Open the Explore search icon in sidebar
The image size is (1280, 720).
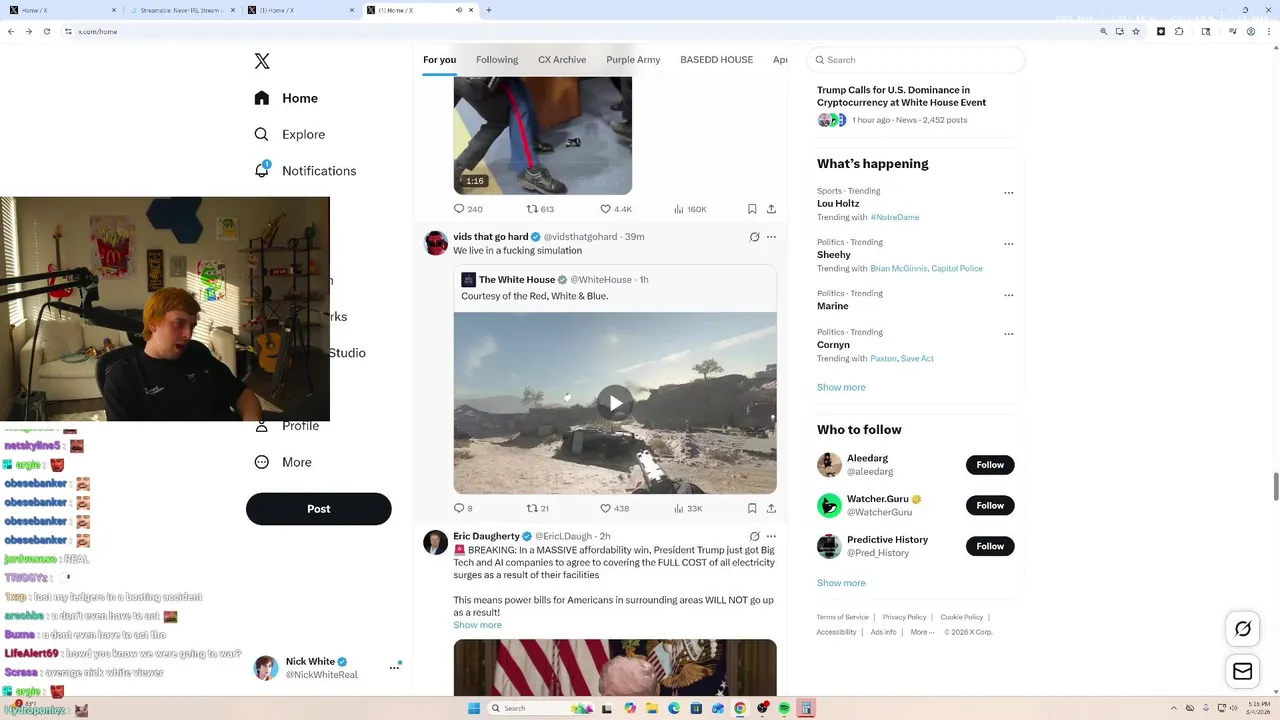click(261, 134)
